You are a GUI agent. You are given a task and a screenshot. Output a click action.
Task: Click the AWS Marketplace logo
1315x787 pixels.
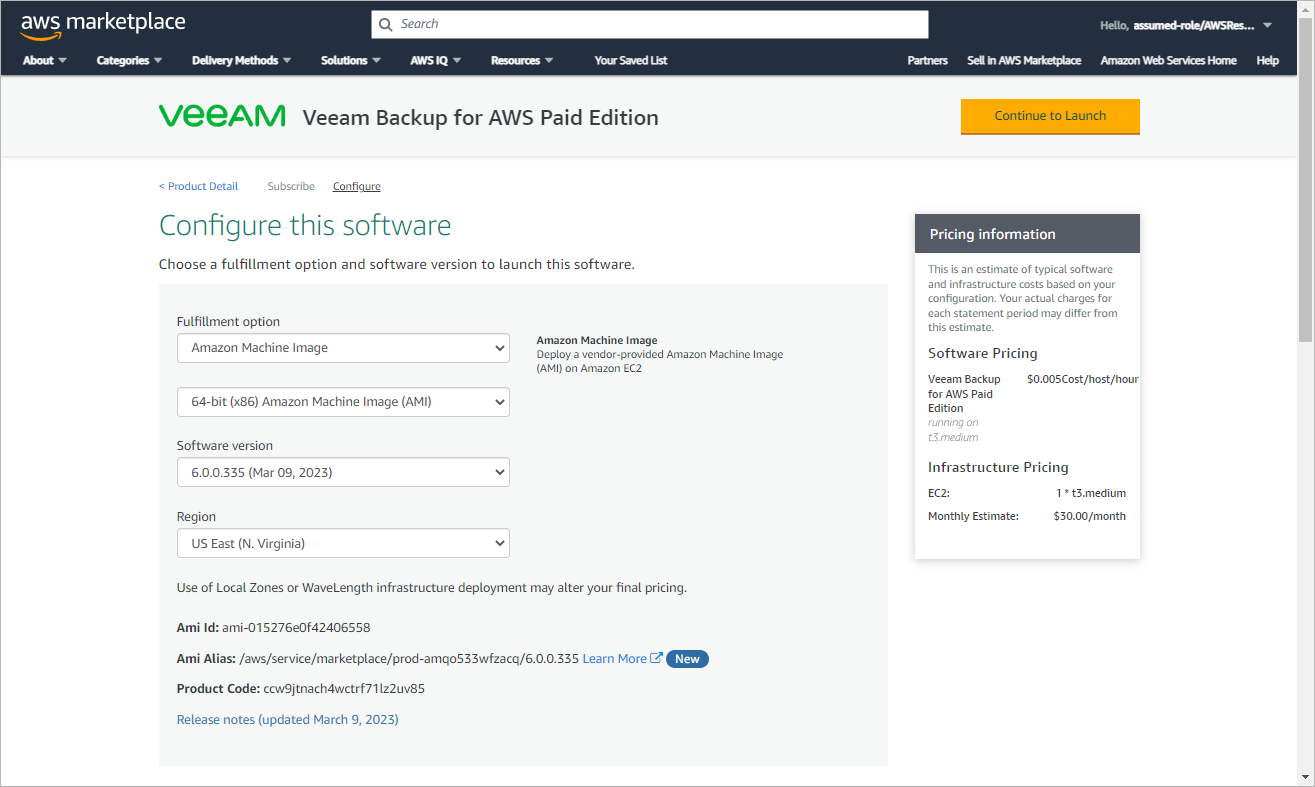click(102, 25)
